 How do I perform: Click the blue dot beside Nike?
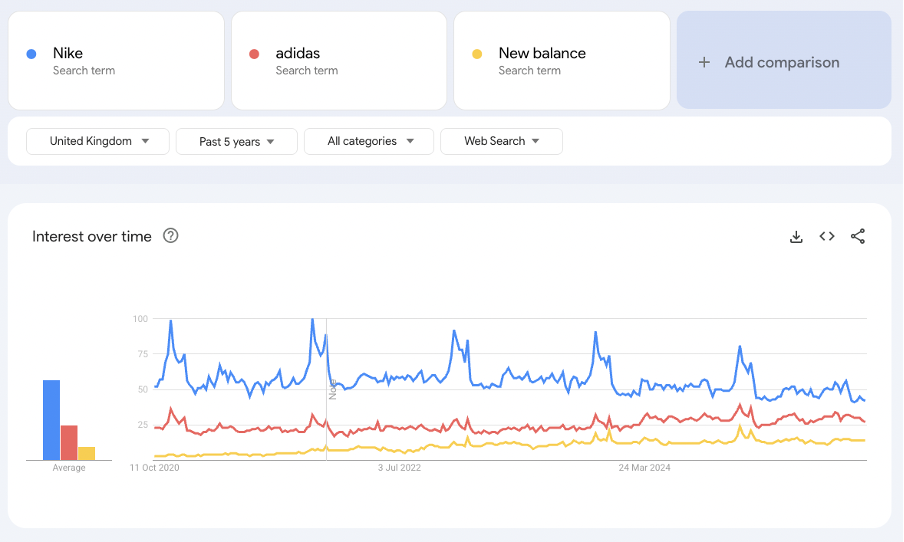(x=31, y=54)
